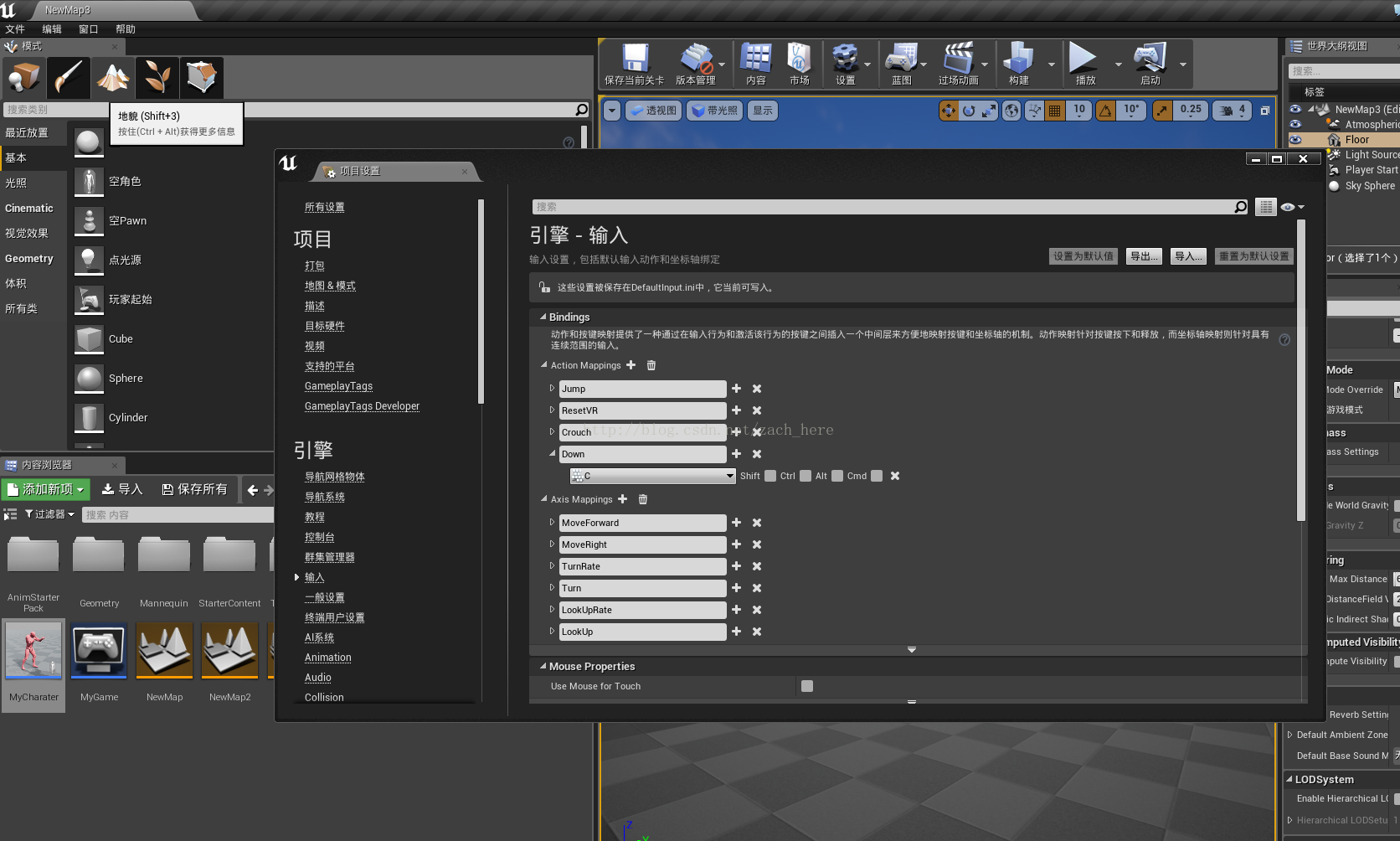Click Set as Default (设置为默认值) button
The height and width of the screenshot is (841, 1400).
[x=1083, y=256]
